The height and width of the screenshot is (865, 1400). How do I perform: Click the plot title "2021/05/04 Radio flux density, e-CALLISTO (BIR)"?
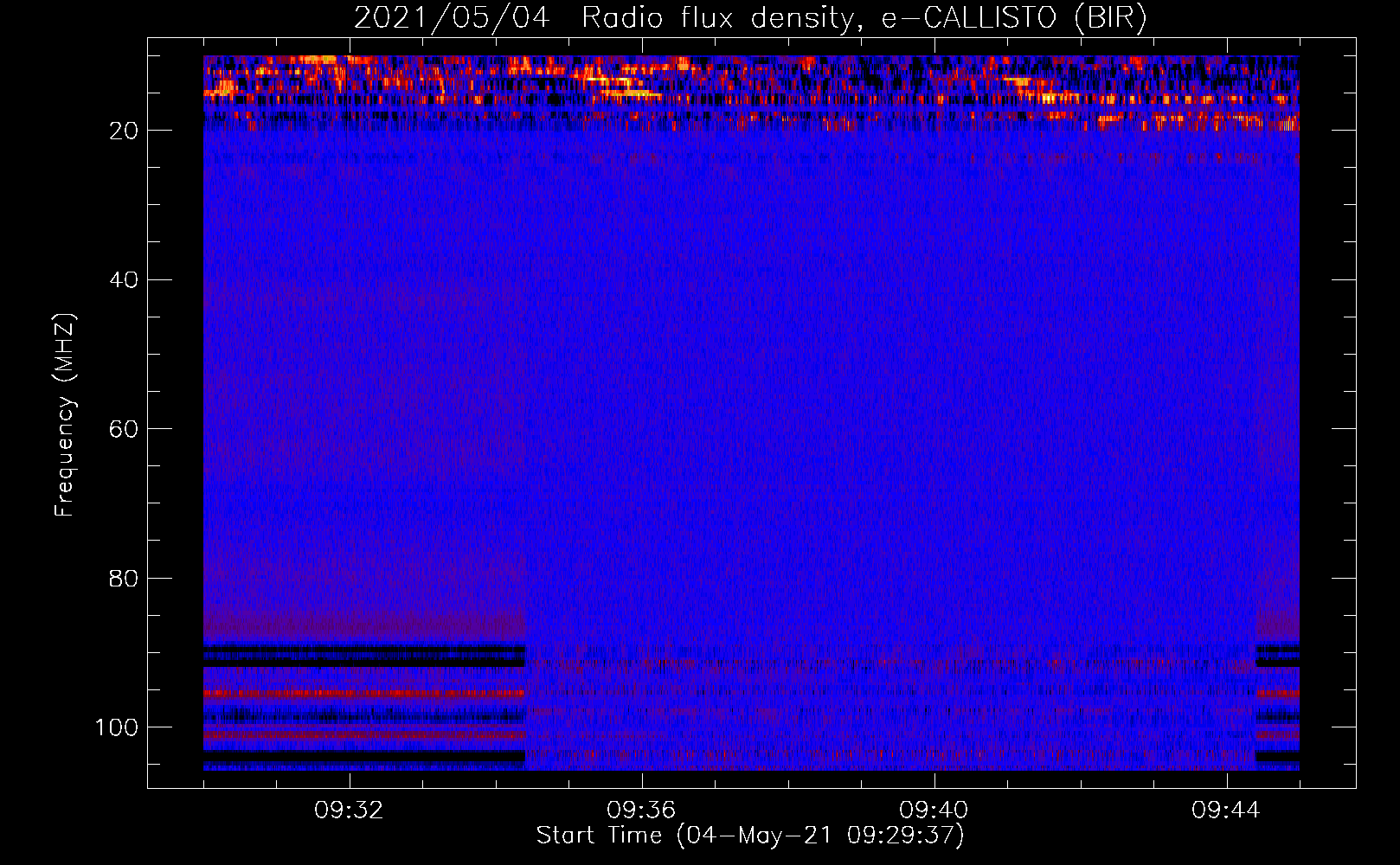(750, 17)
